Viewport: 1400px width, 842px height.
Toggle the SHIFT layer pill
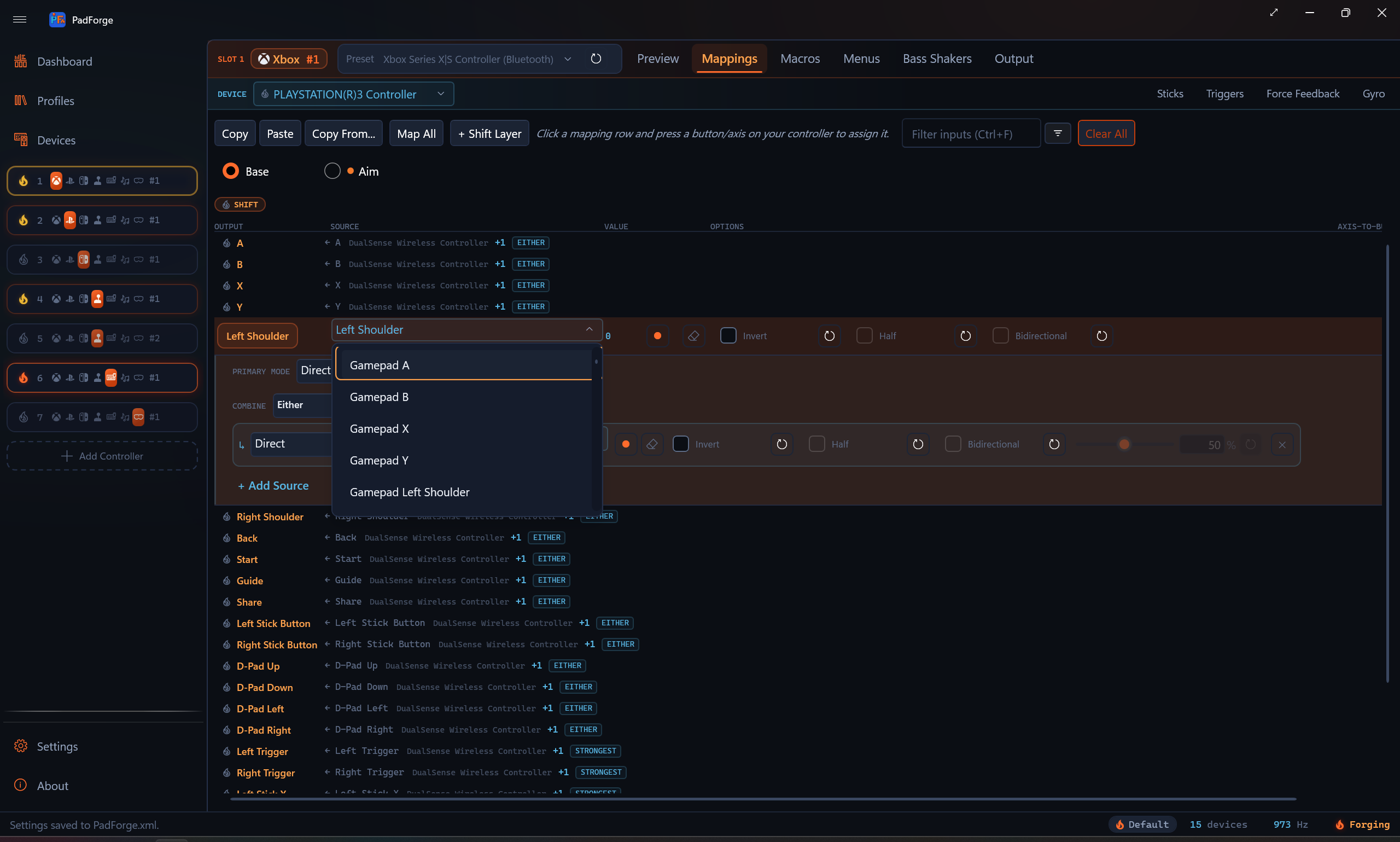tap(240, 204)
